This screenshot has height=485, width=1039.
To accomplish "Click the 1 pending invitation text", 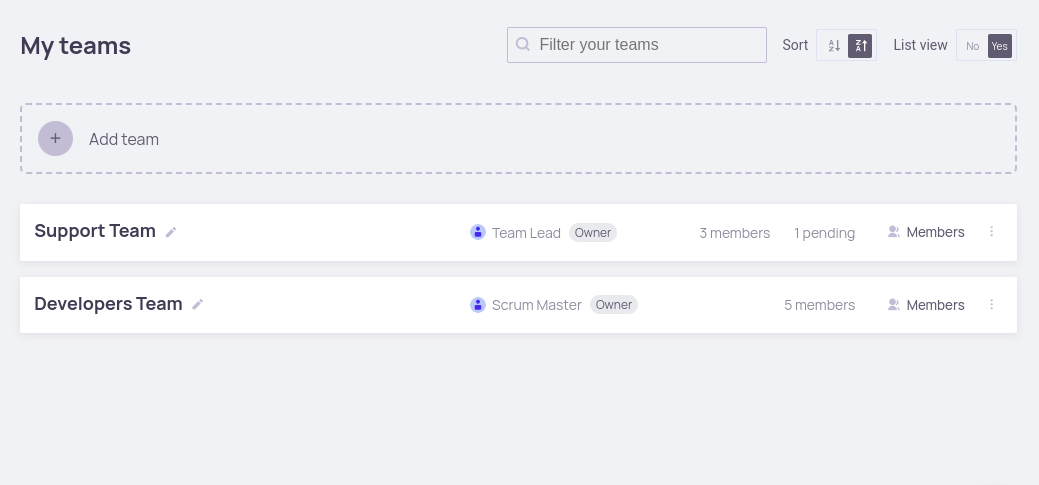I will [824, 233].
